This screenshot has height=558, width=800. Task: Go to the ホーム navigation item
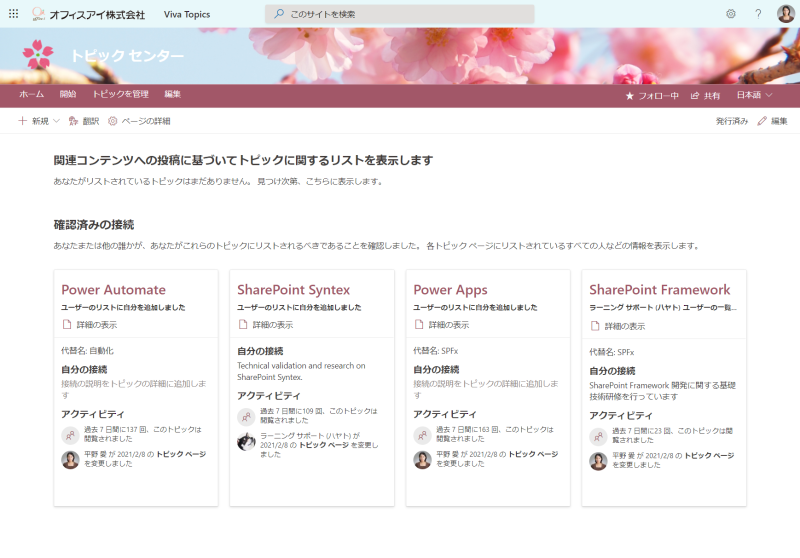pyautogui.click(x=32, y=94)
